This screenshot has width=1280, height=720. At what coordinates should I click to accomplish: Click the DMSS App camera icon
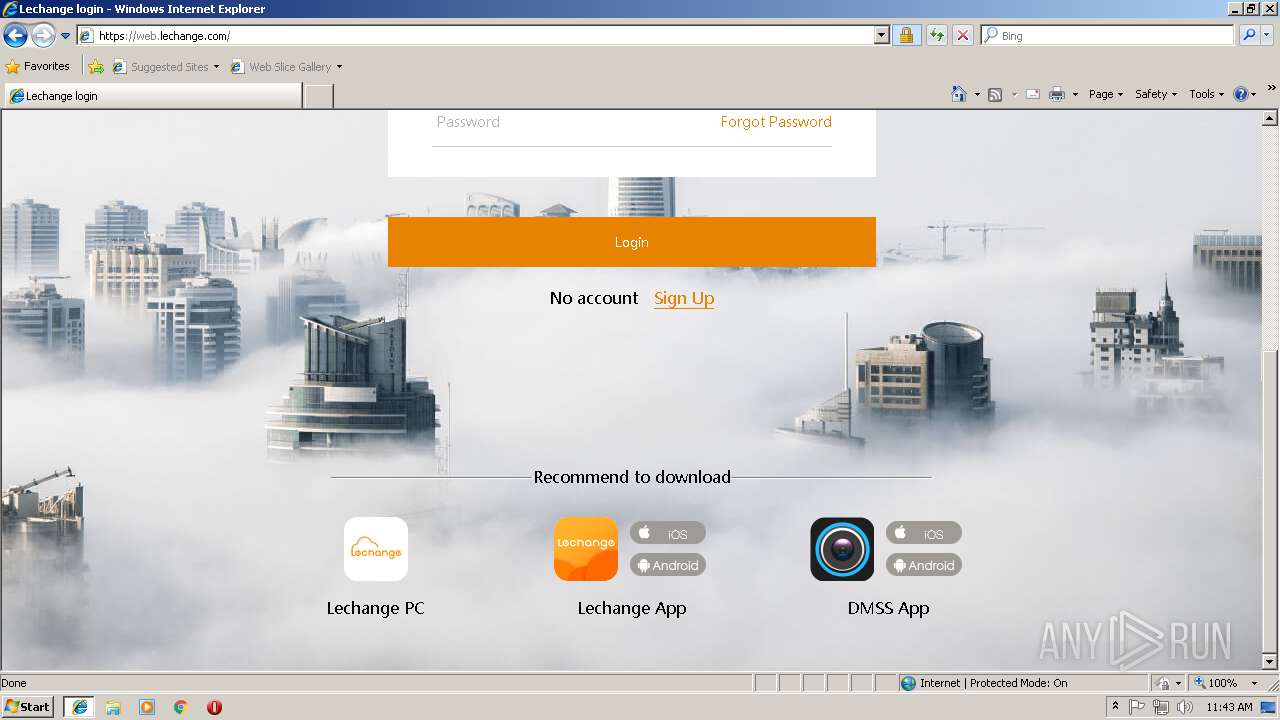[842, 549]
